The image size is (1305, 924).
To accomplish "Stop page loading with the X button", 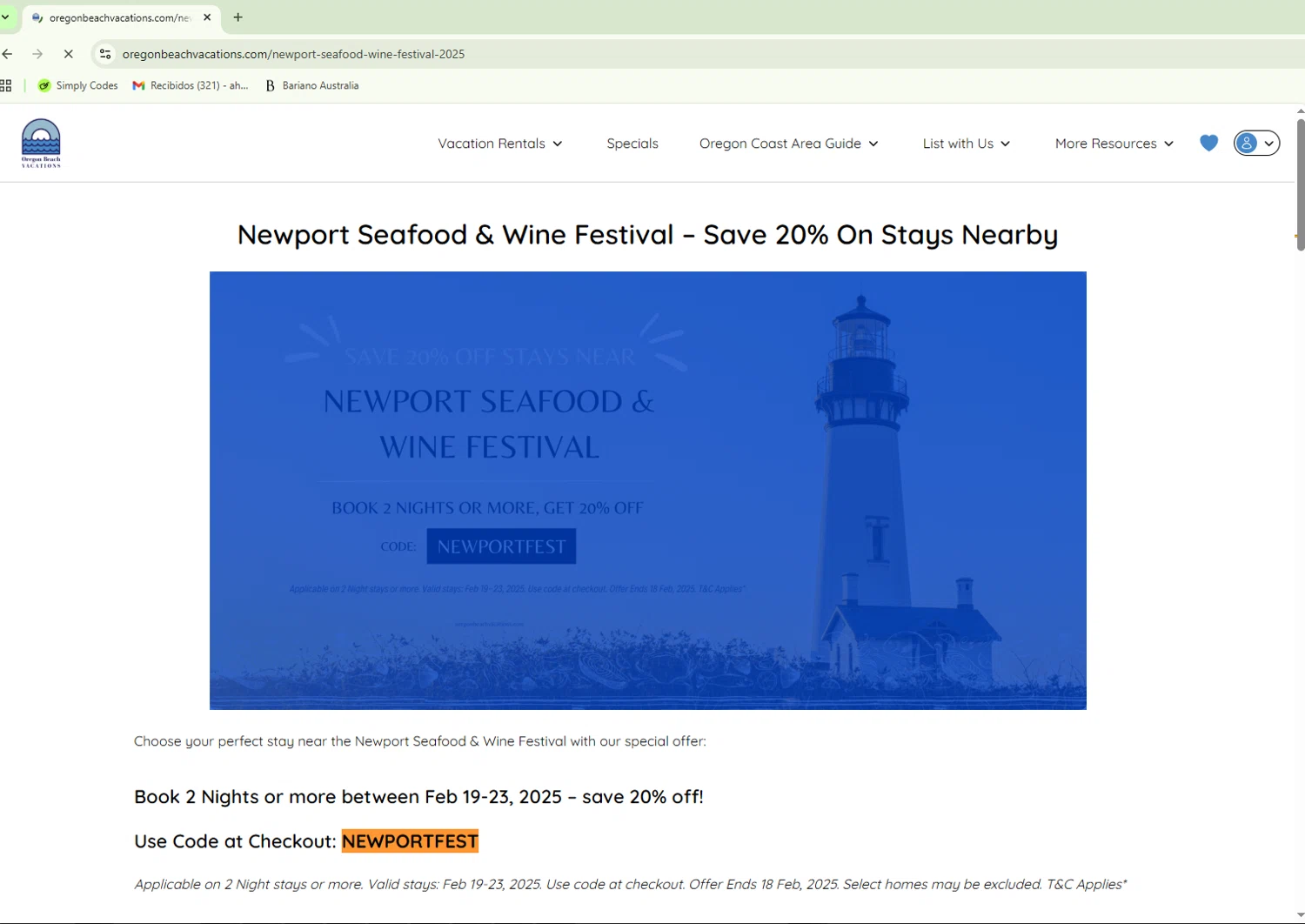I will [x=69, y=54].
